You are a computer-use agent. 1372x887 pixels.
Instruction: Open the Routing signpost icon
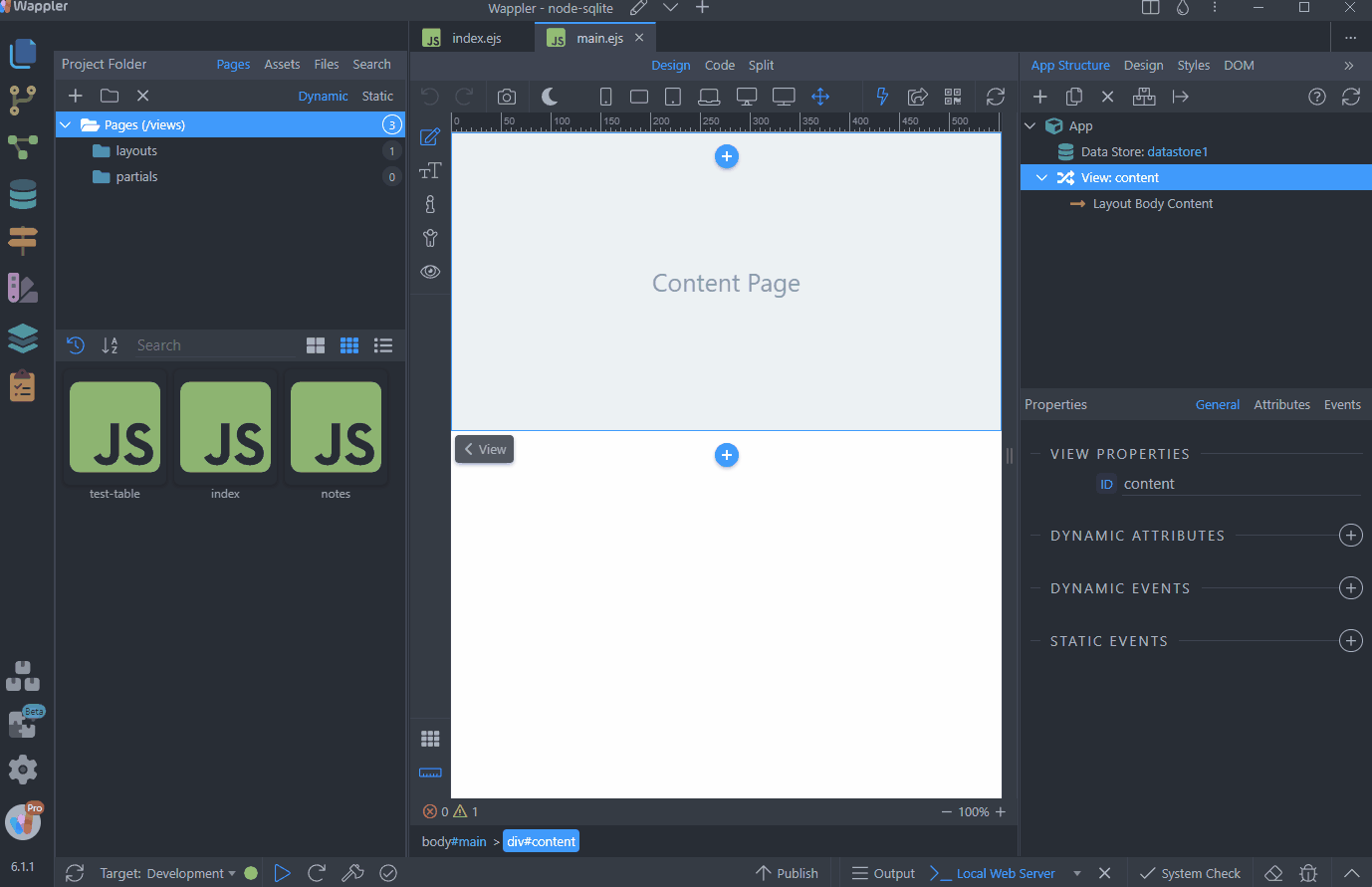tap(23, 240)
